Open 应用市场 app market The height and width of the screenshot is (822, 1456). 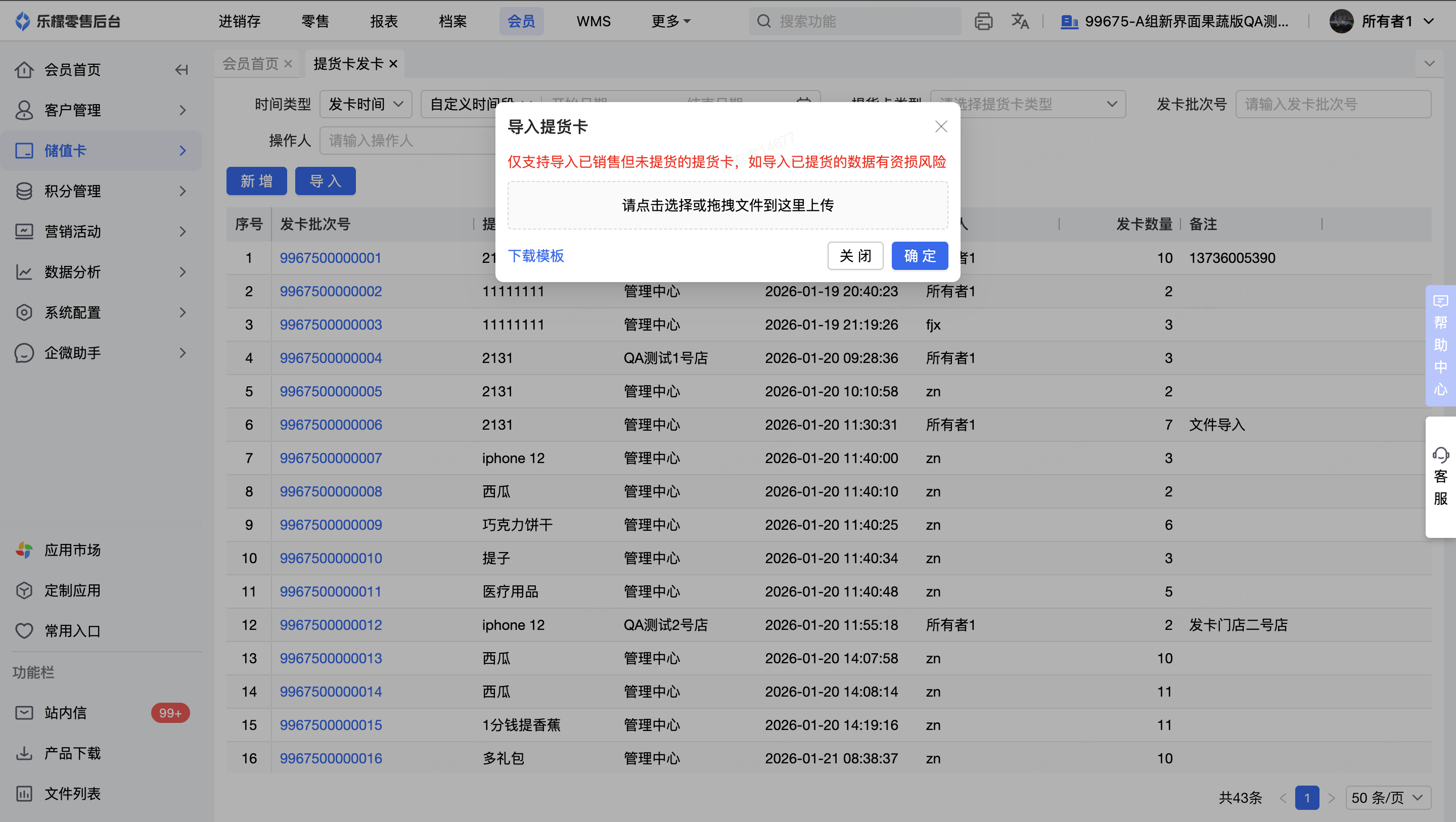[x=72, y=550]
